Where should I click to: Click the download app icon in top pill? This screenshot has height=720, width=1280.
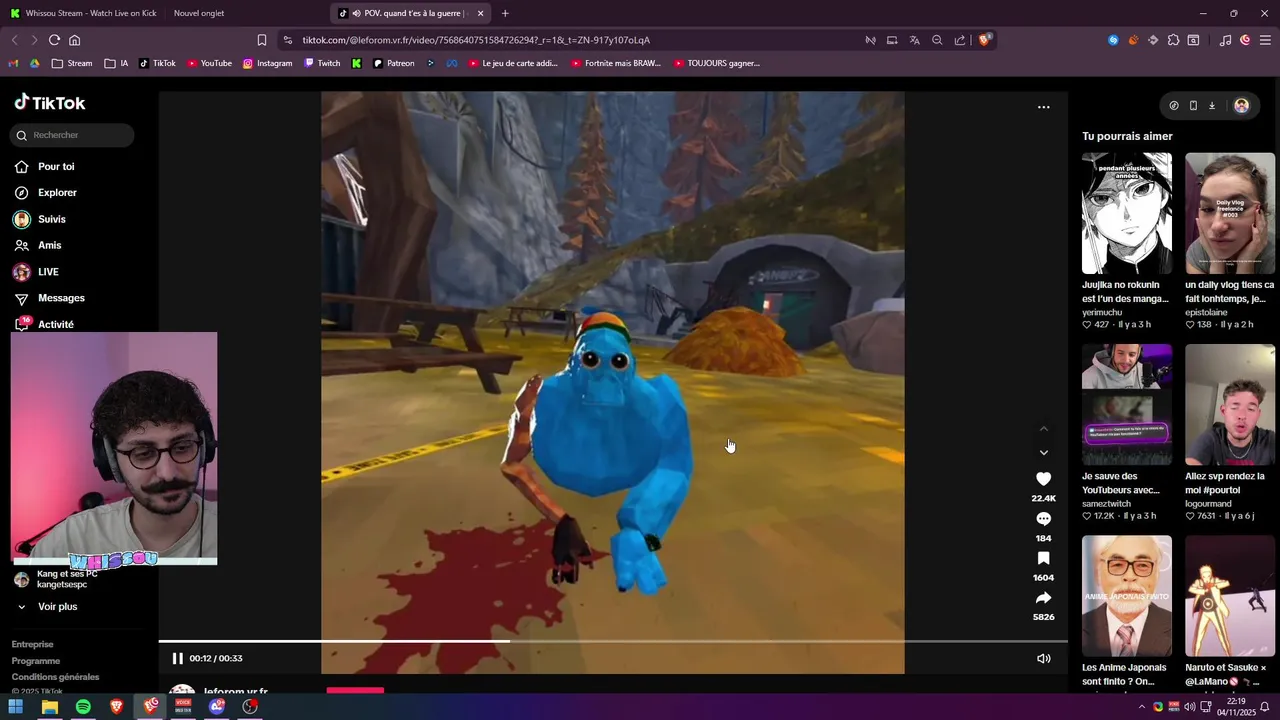point(1212,105)
